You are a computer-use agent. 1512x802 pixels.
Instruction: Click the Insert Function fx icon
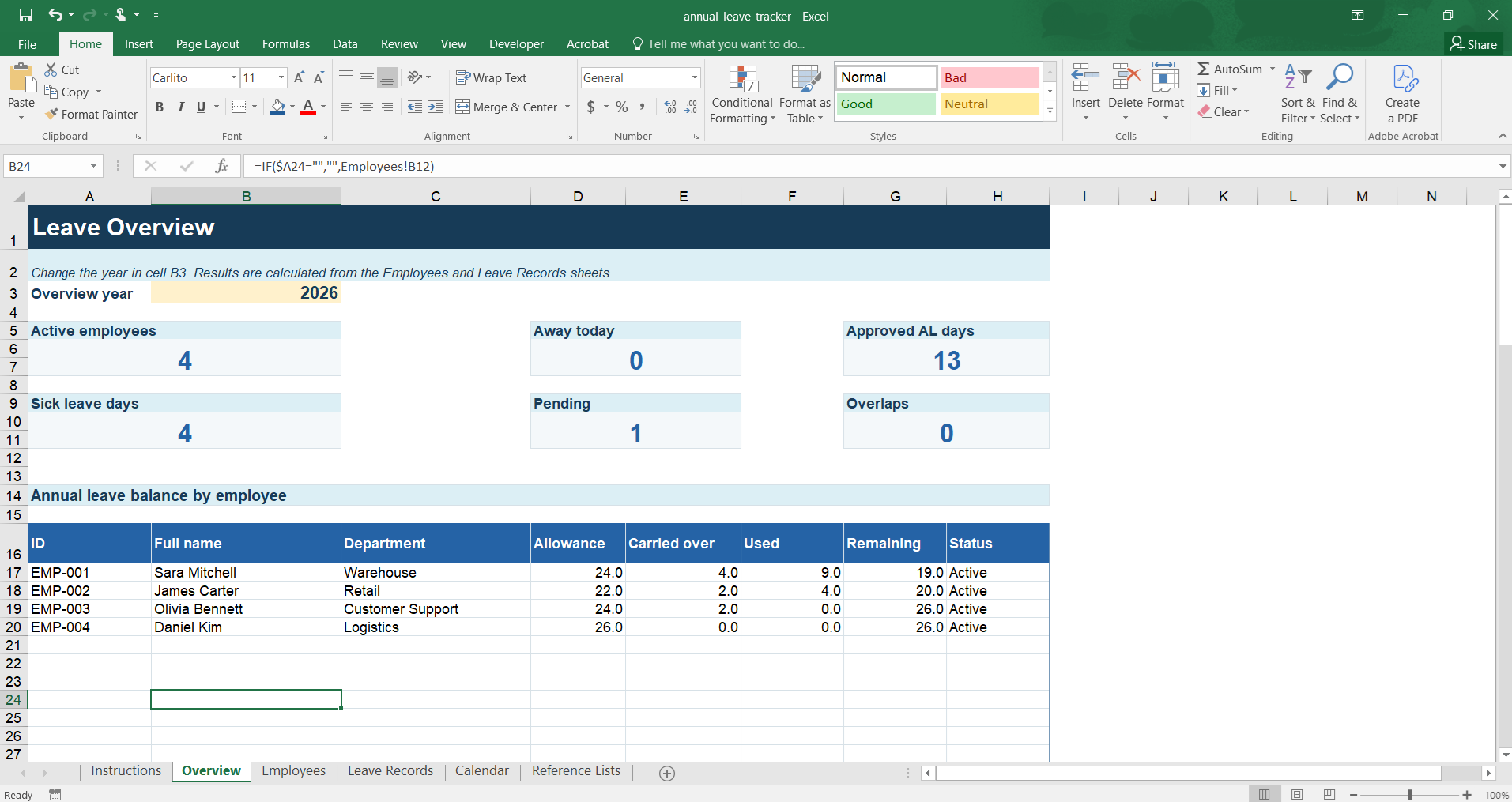point(221,166)
